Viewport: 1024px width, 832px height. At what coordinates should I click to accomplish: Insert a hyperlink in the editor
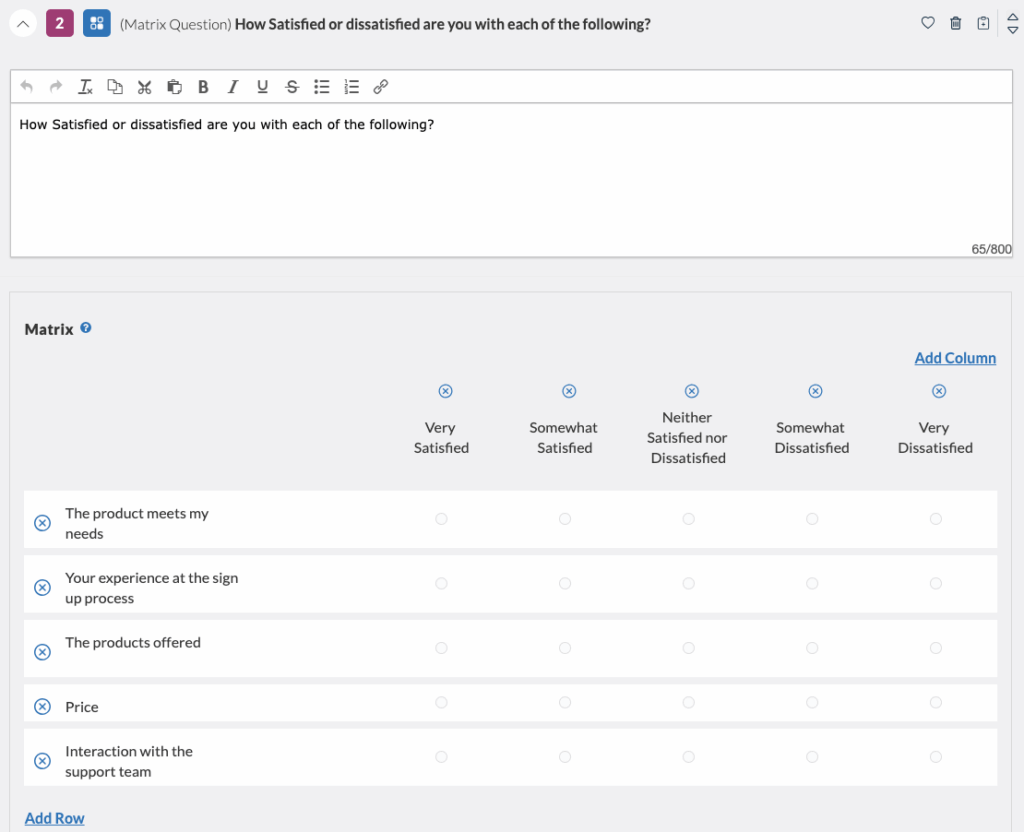coord(380,87)
